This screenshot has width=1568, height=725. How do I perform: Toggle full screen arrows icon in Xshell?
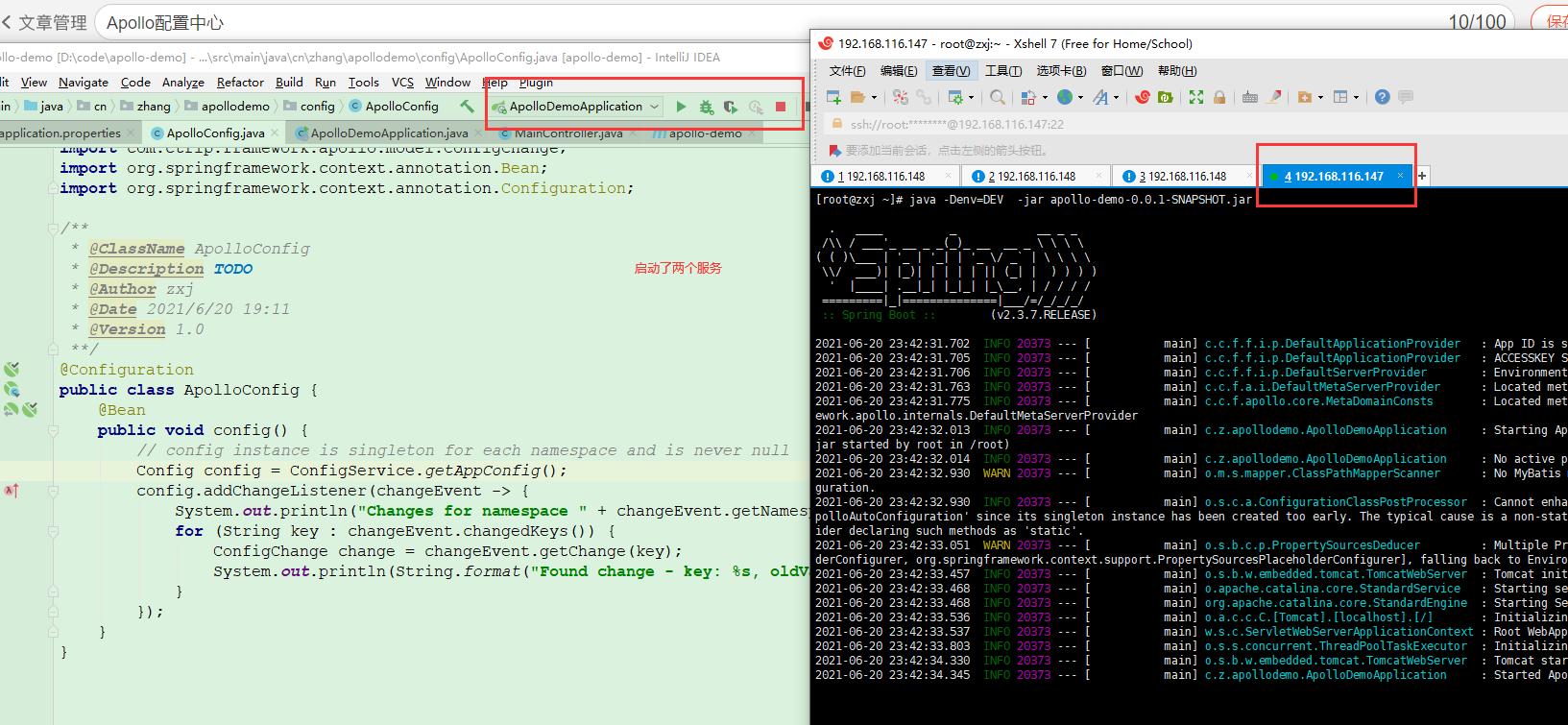point(1195,97)
